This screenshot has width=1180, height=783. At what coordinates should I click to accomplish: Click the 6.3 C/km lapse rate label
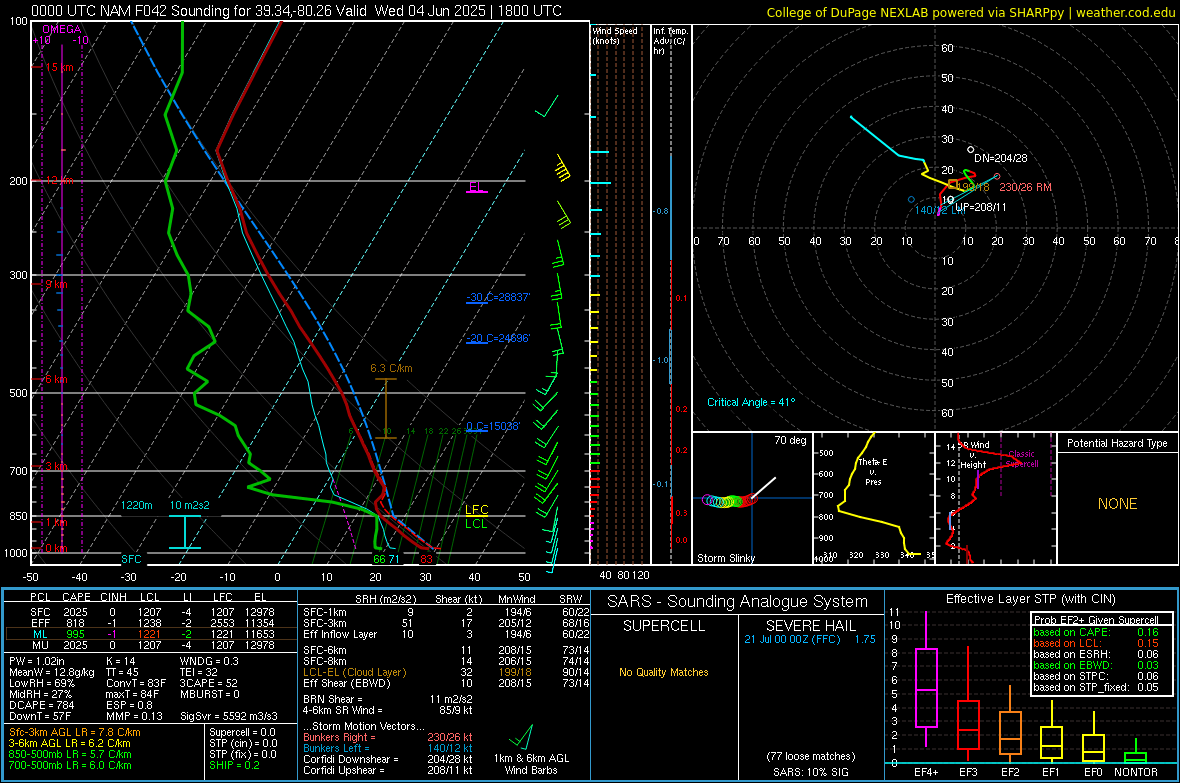pos(391,368)
